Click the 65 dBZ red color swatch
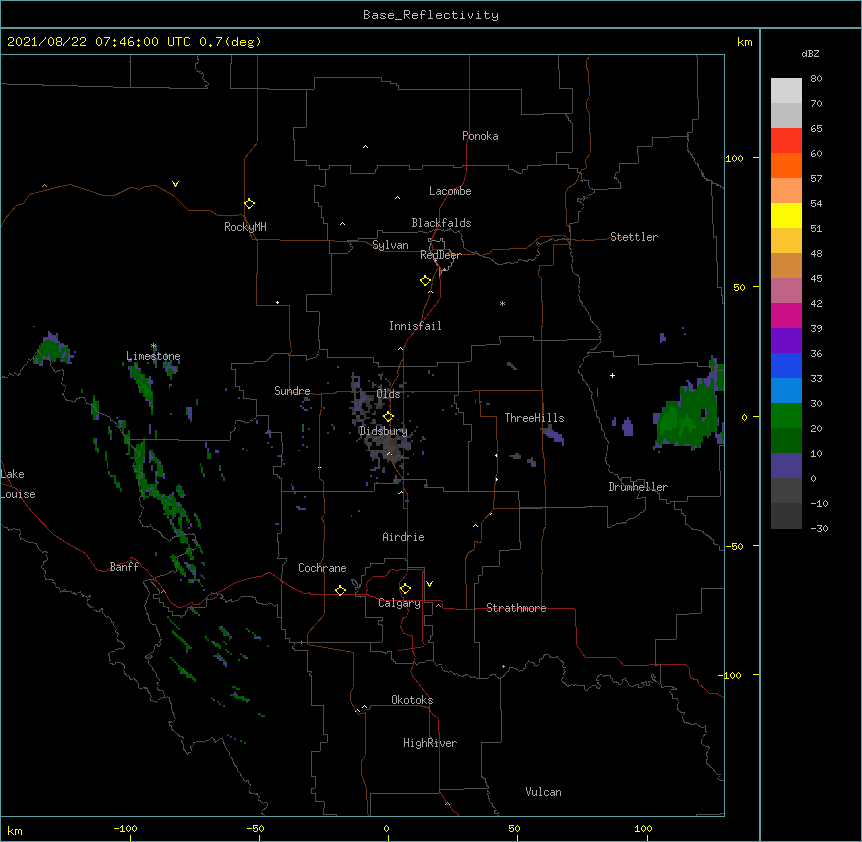This screenshot has height=842, width=862. [x=786, y=141]
